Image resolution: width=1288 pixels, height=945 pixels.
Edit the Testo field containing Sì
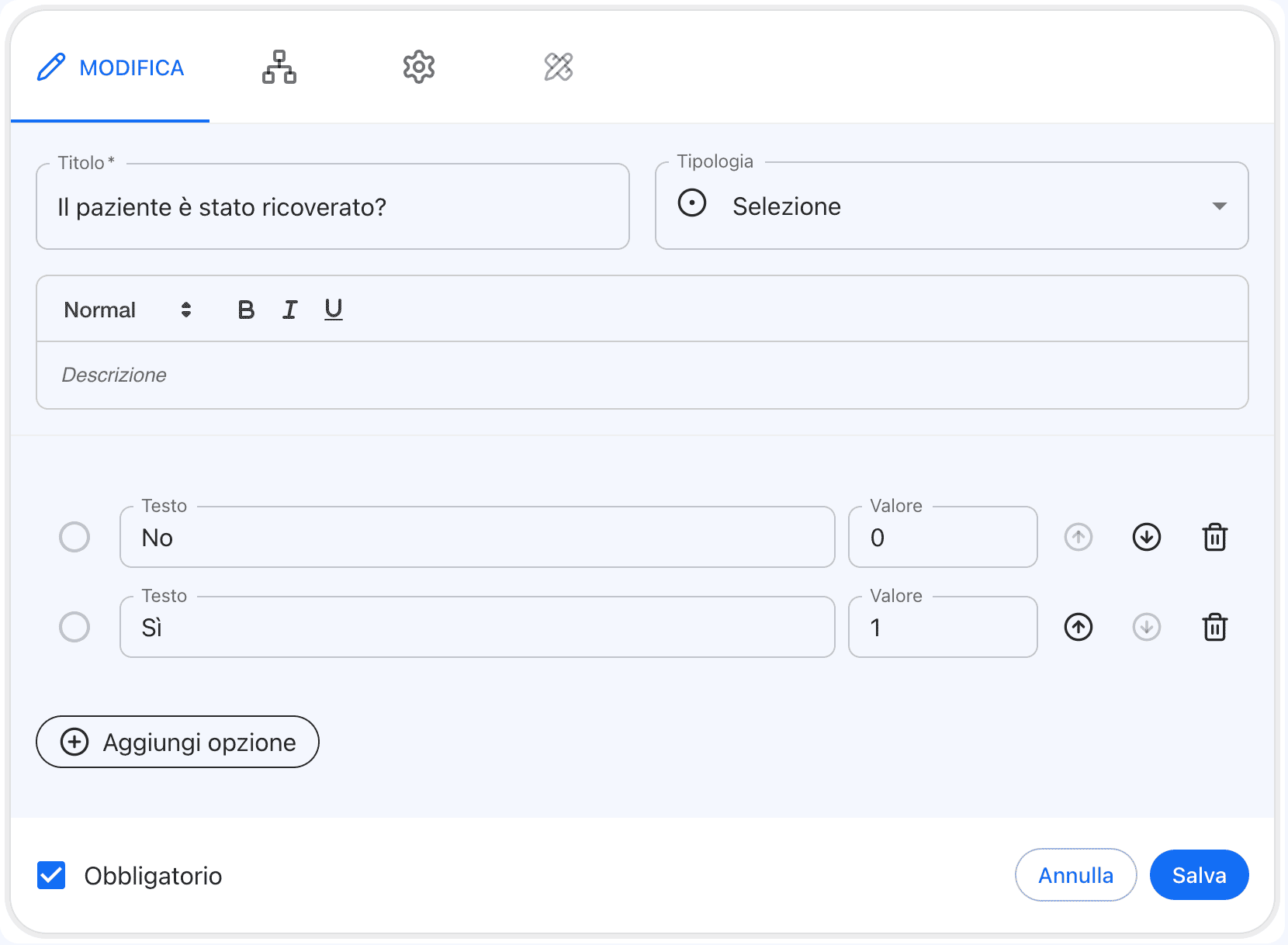click(477, 627)
